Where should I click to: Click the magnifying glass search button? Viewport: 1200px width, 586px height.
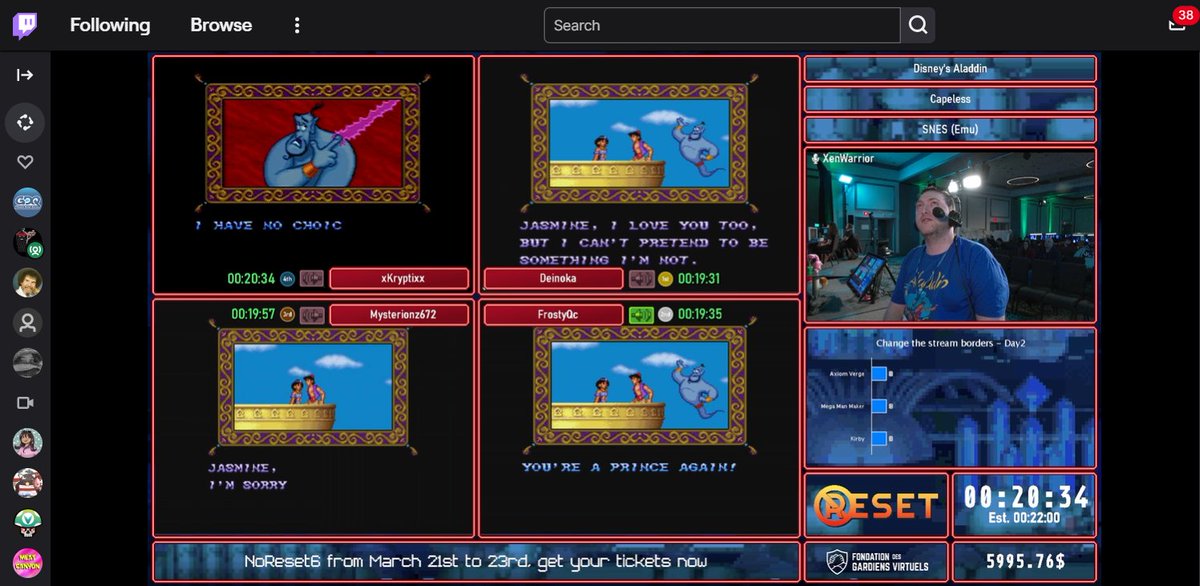point(918,25)
